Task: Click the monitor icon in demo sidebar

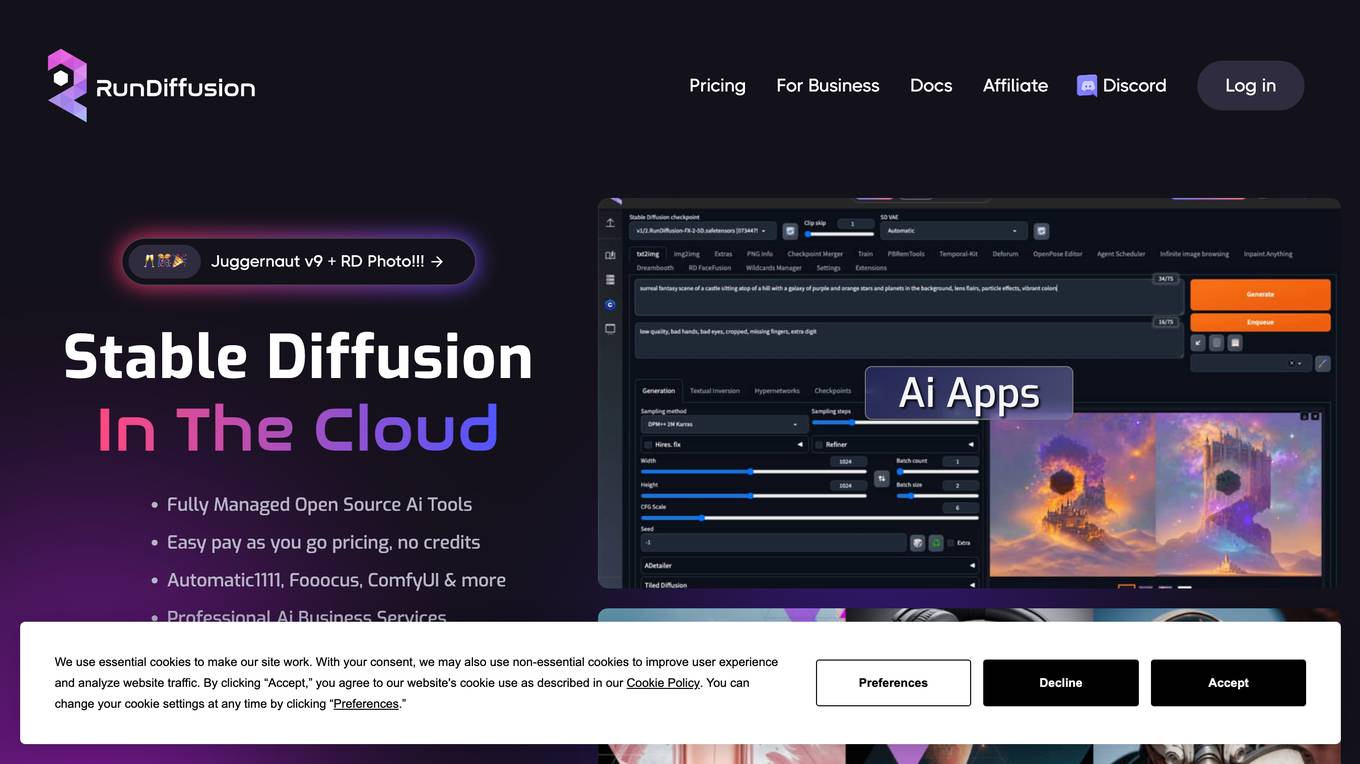Action: (x=610, y=329)
